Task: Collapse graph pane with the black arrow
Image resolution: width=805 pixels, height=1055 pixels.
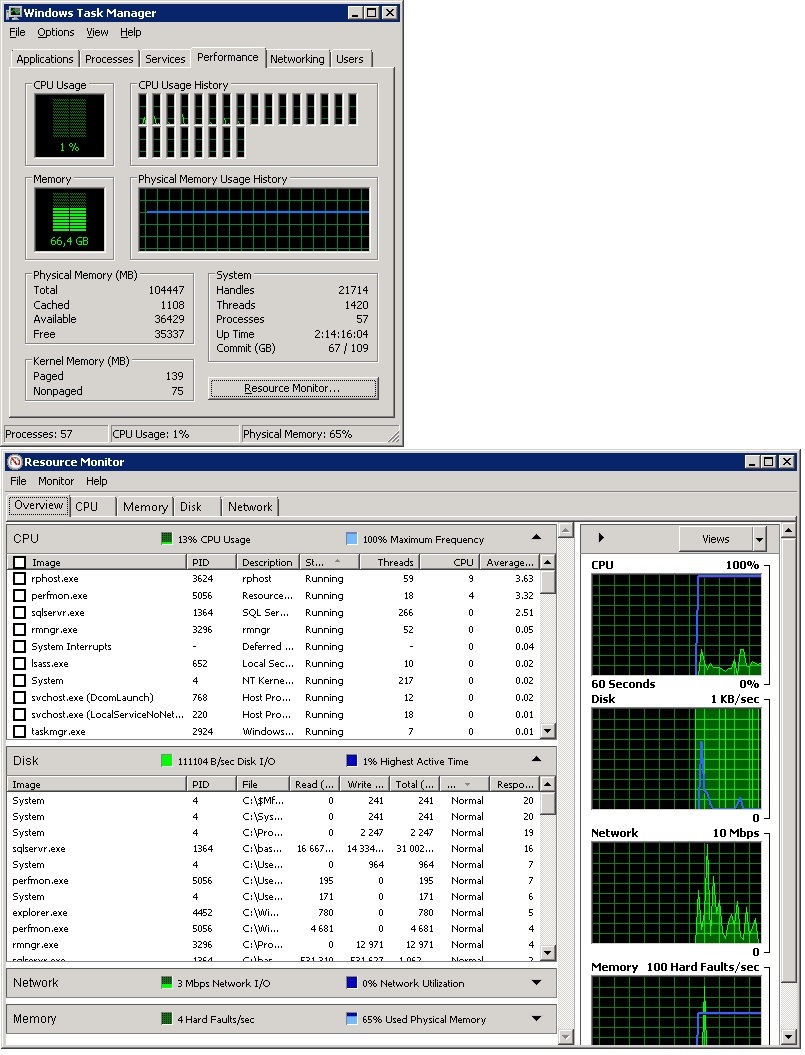Action: 601,538
